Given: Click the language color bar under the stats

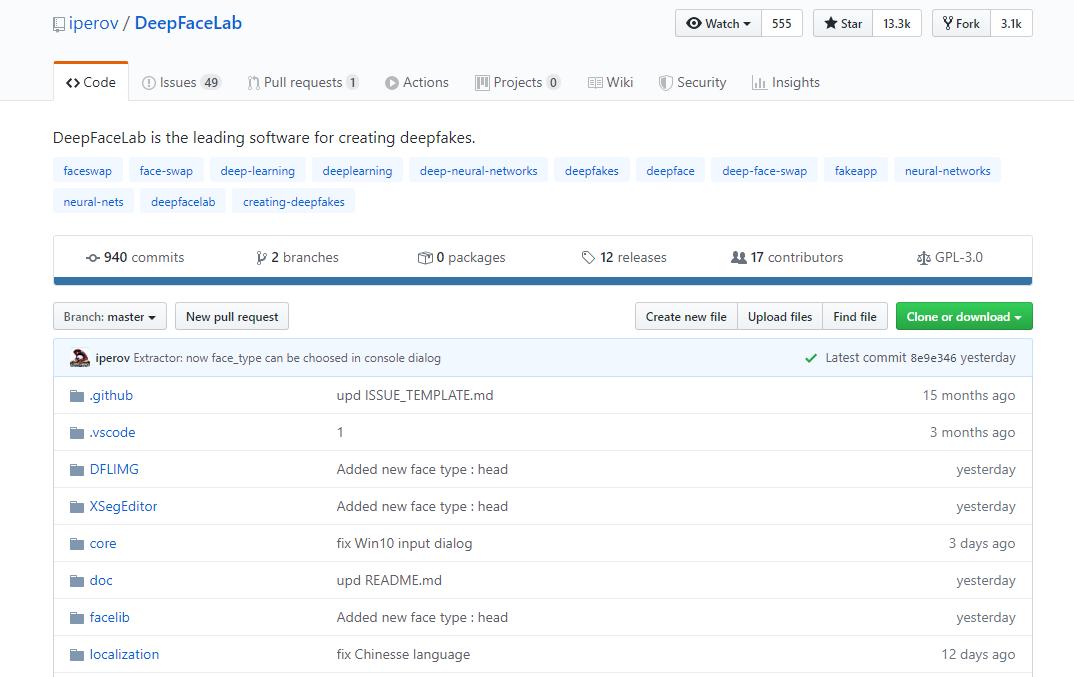Looking at the screenshot, I should (x=542, y=281).
